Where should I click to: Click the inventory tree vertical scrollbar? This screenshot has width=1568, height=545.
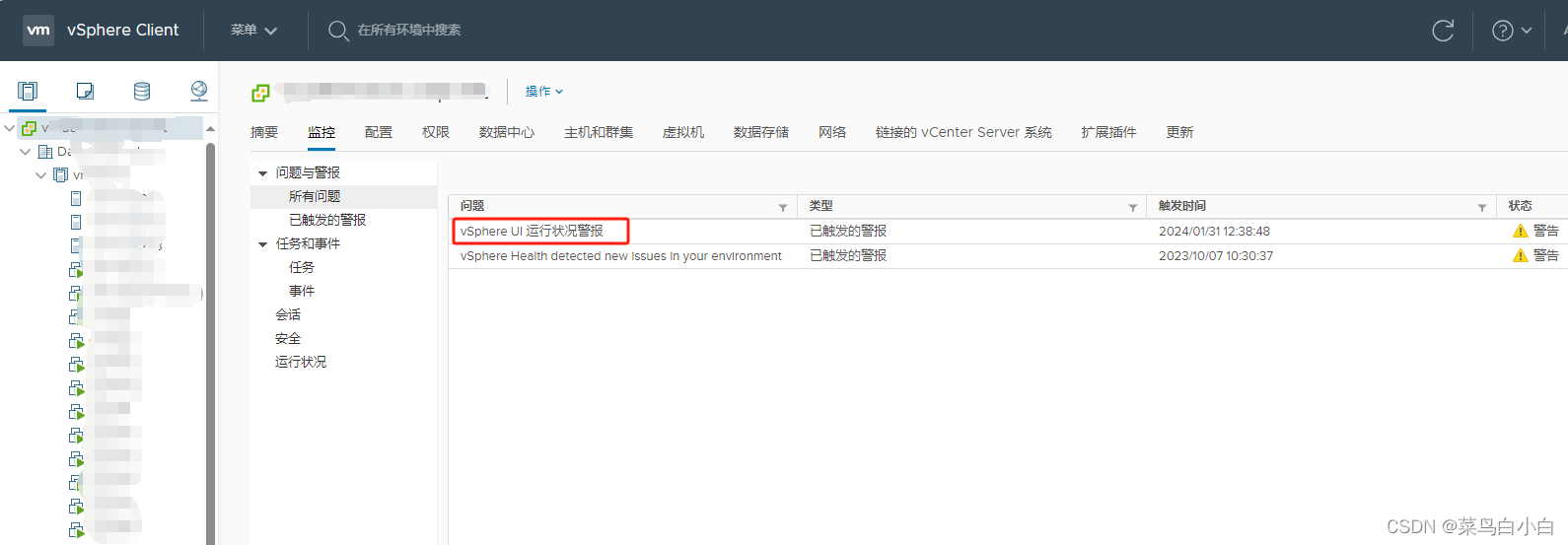click(x=210, y=343)
